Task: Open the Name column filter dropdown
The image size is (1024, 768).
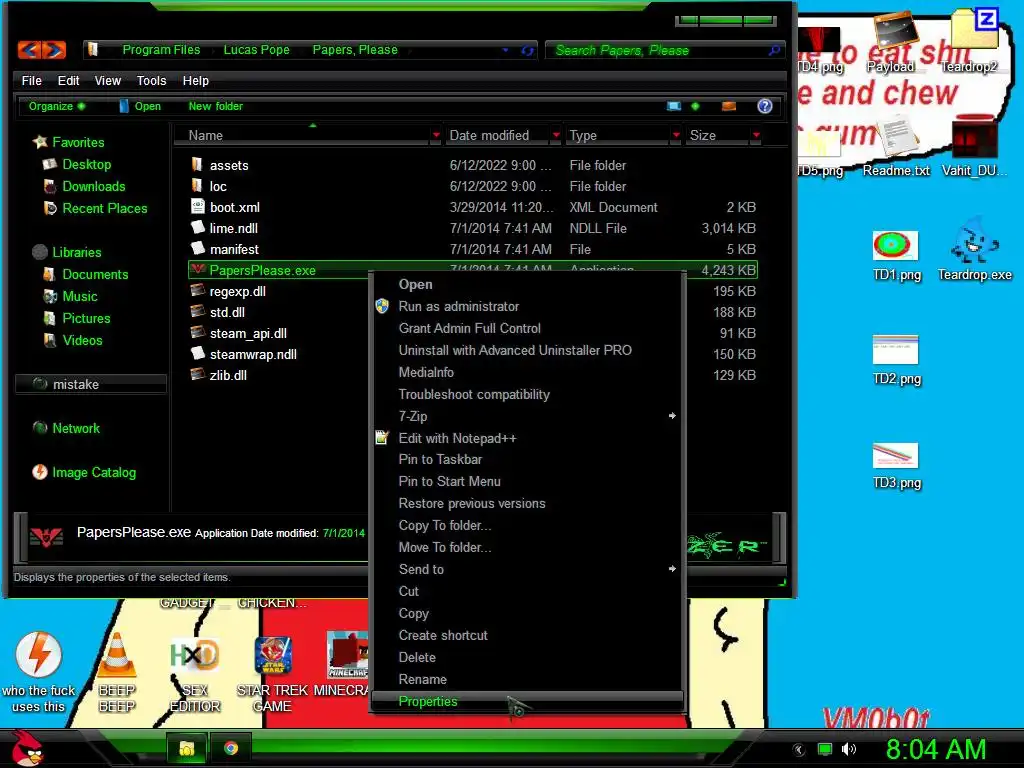Action: click(x=436, y=135)
